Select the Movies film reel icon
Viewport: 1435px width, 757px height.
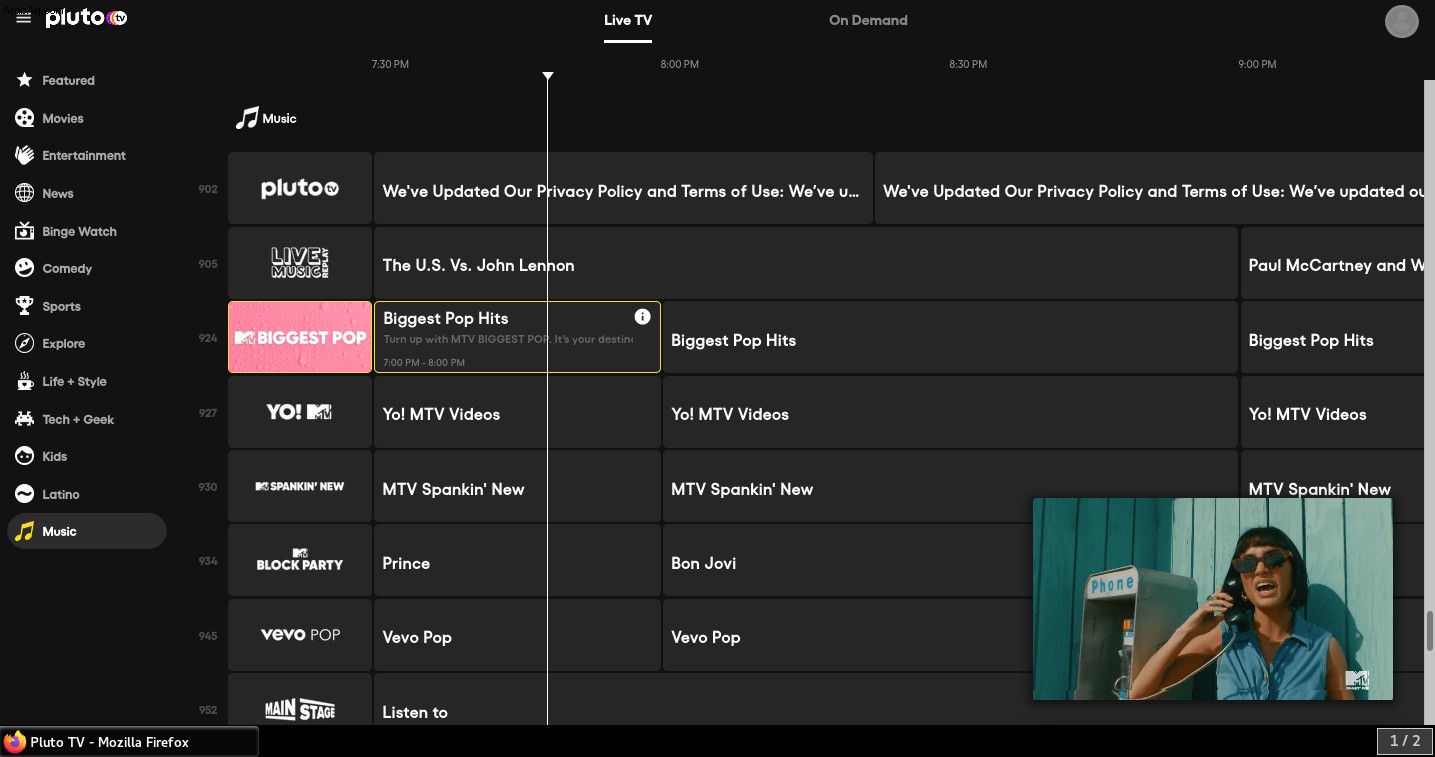coord(24,118)
